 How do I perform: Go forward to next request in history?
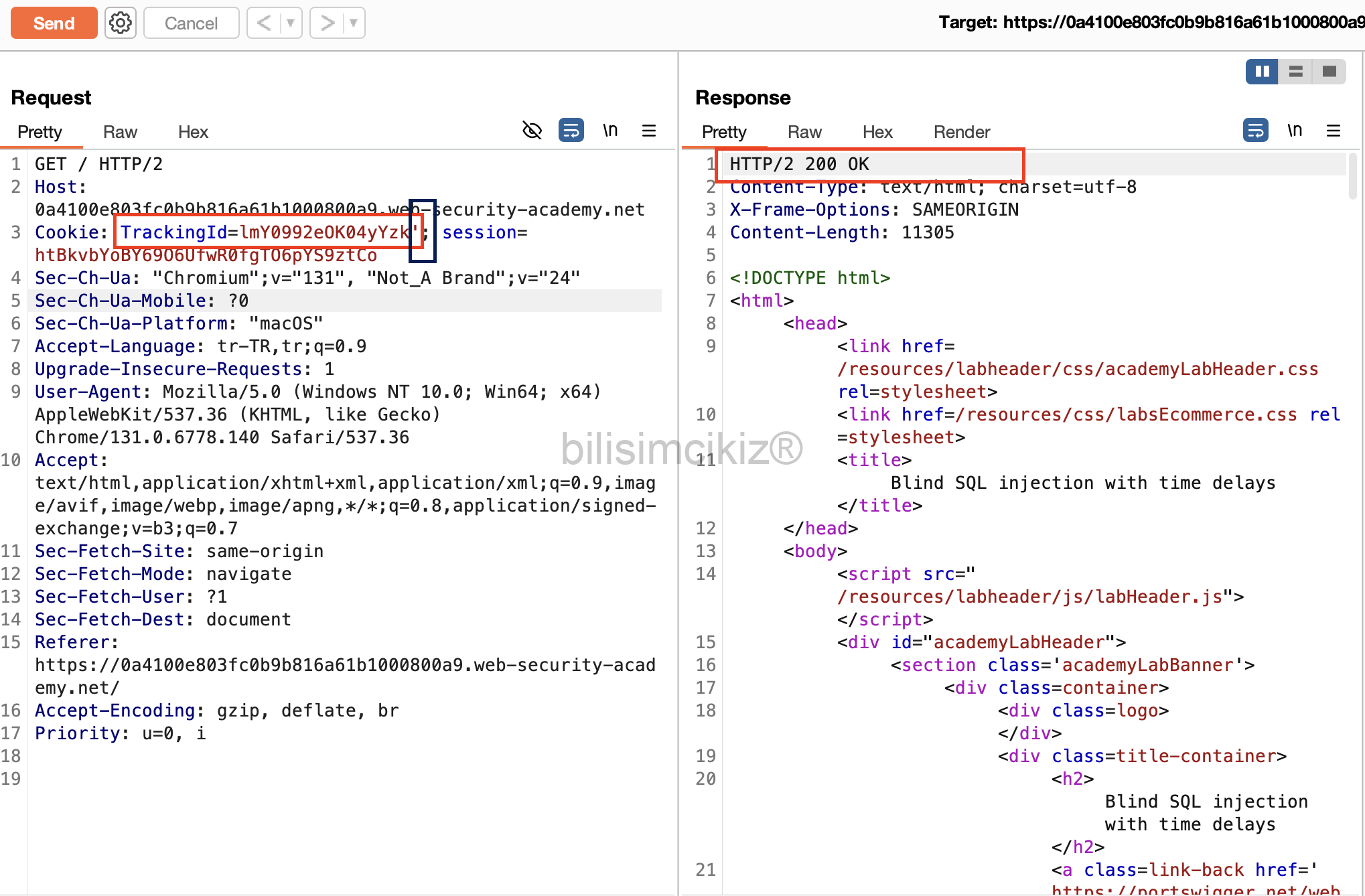coord(327,23)
